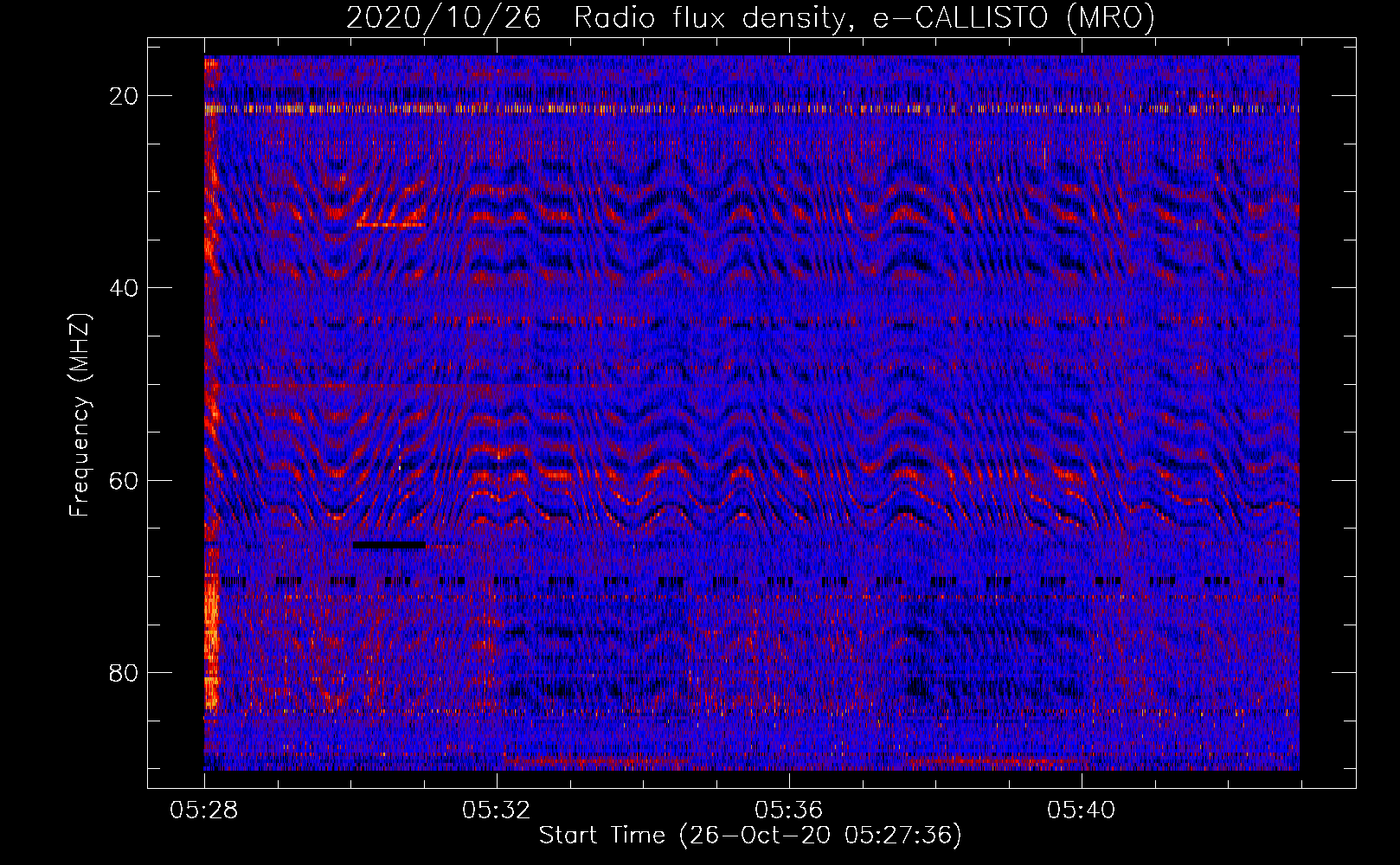Select the '40' frequency tick label
This screenshot has height=865, width=1400.
125,287
